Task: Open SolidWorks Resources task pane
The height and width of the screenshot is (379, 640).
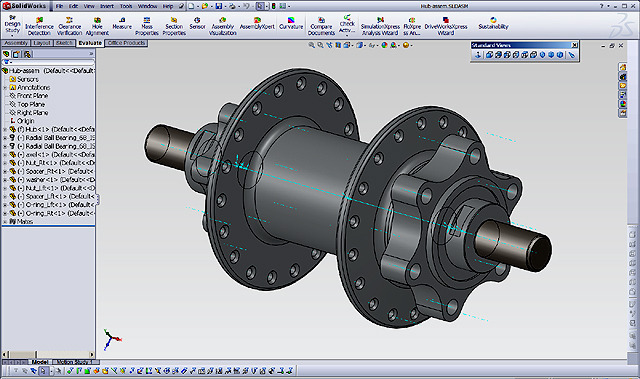Action: 623,67
